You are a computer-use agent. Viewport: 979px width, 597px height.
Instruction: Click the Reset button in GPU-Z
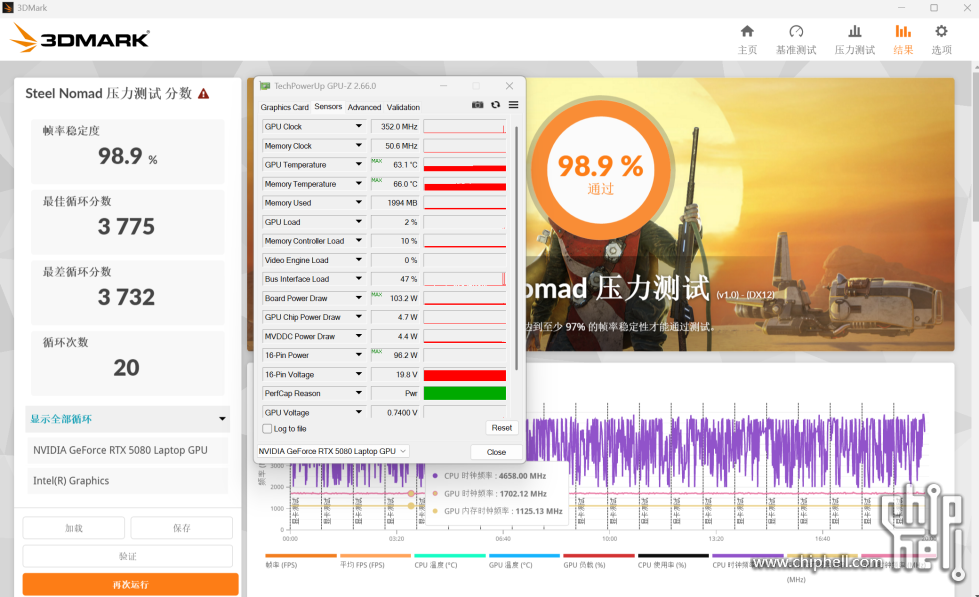[501, 428]
